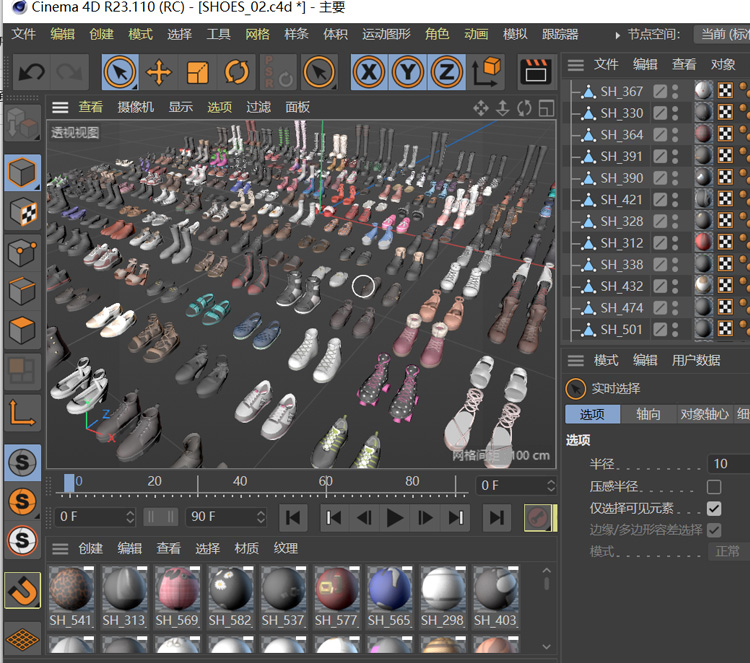The height and width of the screenshot is (663, 750).
Task: Uncheck the 仅选择可见元素 checkbox
Action: point(714,509)
